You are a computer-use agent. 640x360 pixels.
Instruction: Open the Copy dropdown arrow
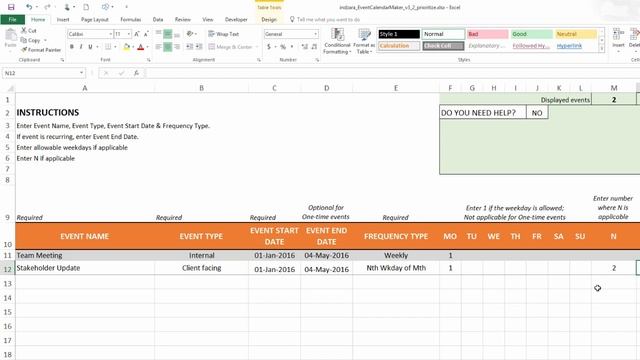(45, 40)
